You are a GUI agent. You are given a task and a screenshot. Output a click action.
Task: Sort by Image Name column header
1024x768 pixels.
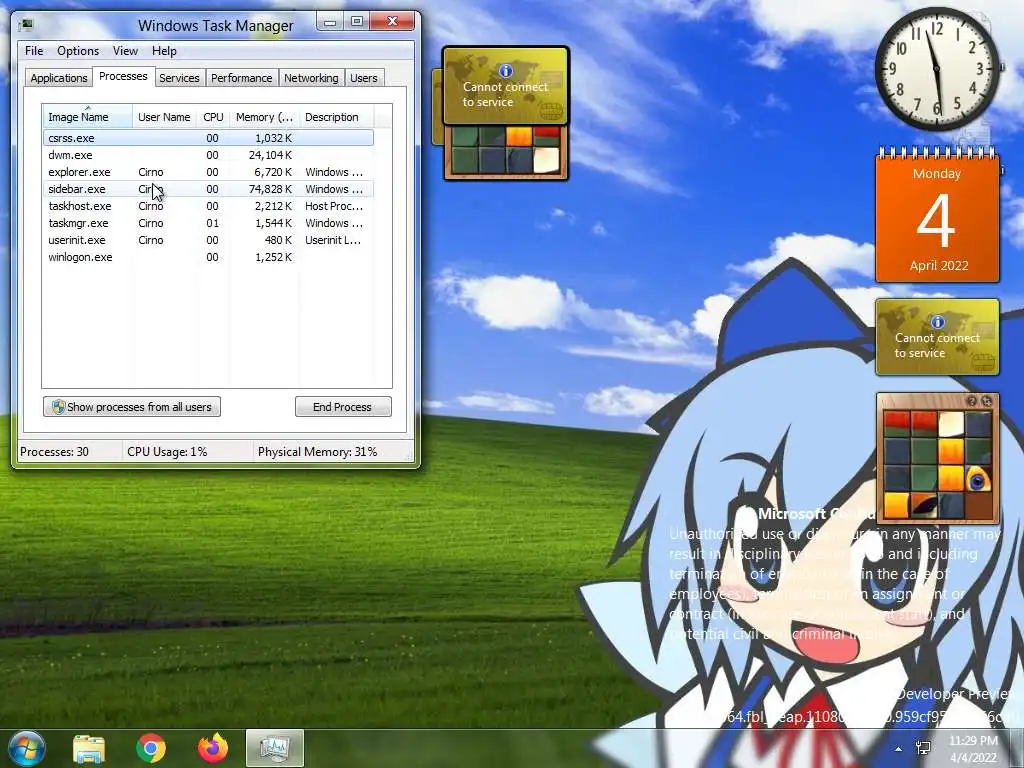point(88,117)
